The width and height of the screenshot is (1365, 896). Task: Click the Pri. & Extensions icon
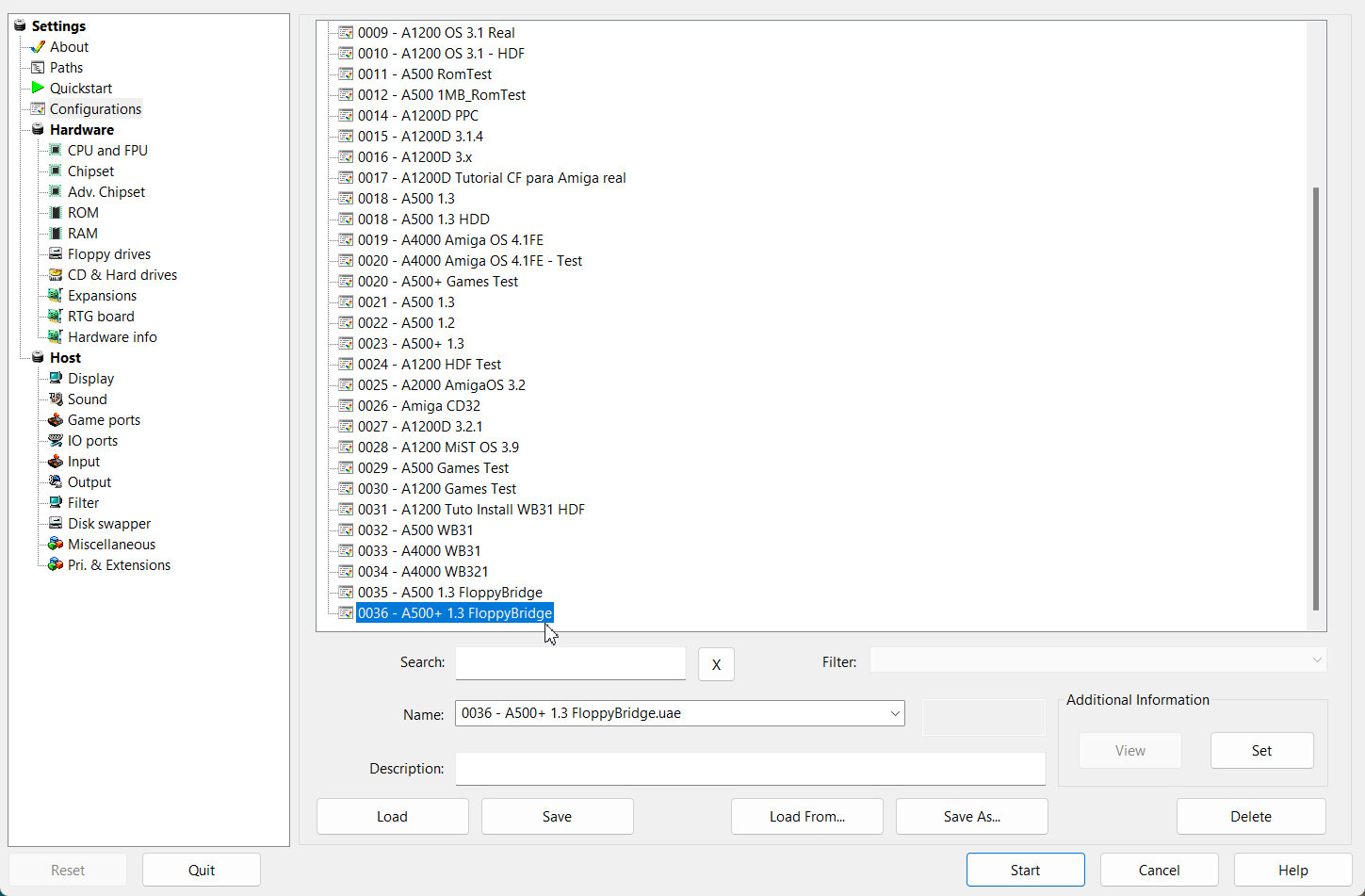[x=56, y=565]
